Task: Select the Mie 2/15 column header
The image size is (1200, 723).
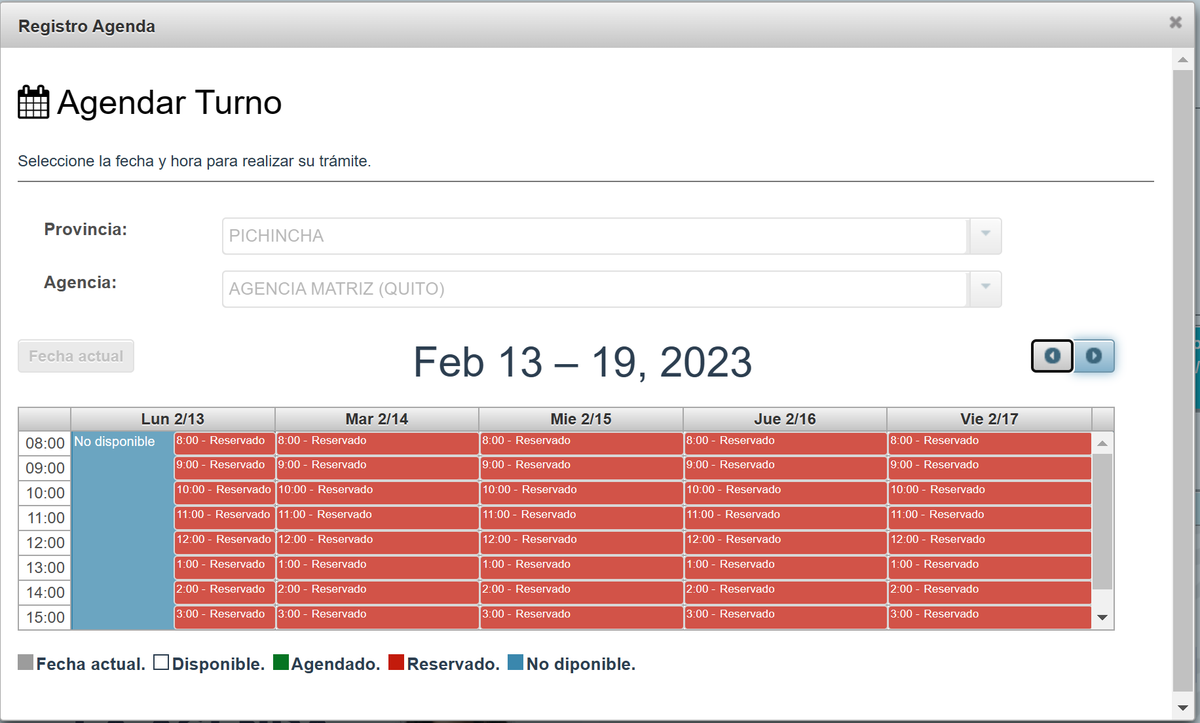Action: pos(581,419)
